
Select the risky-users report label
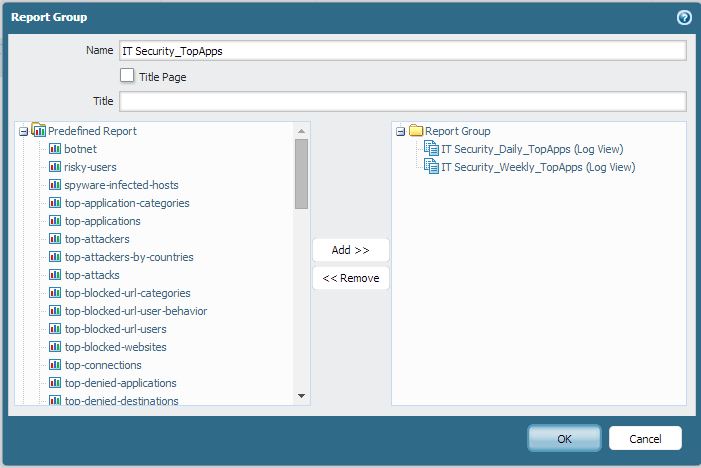pyautogui.click(x=90, y=167)
